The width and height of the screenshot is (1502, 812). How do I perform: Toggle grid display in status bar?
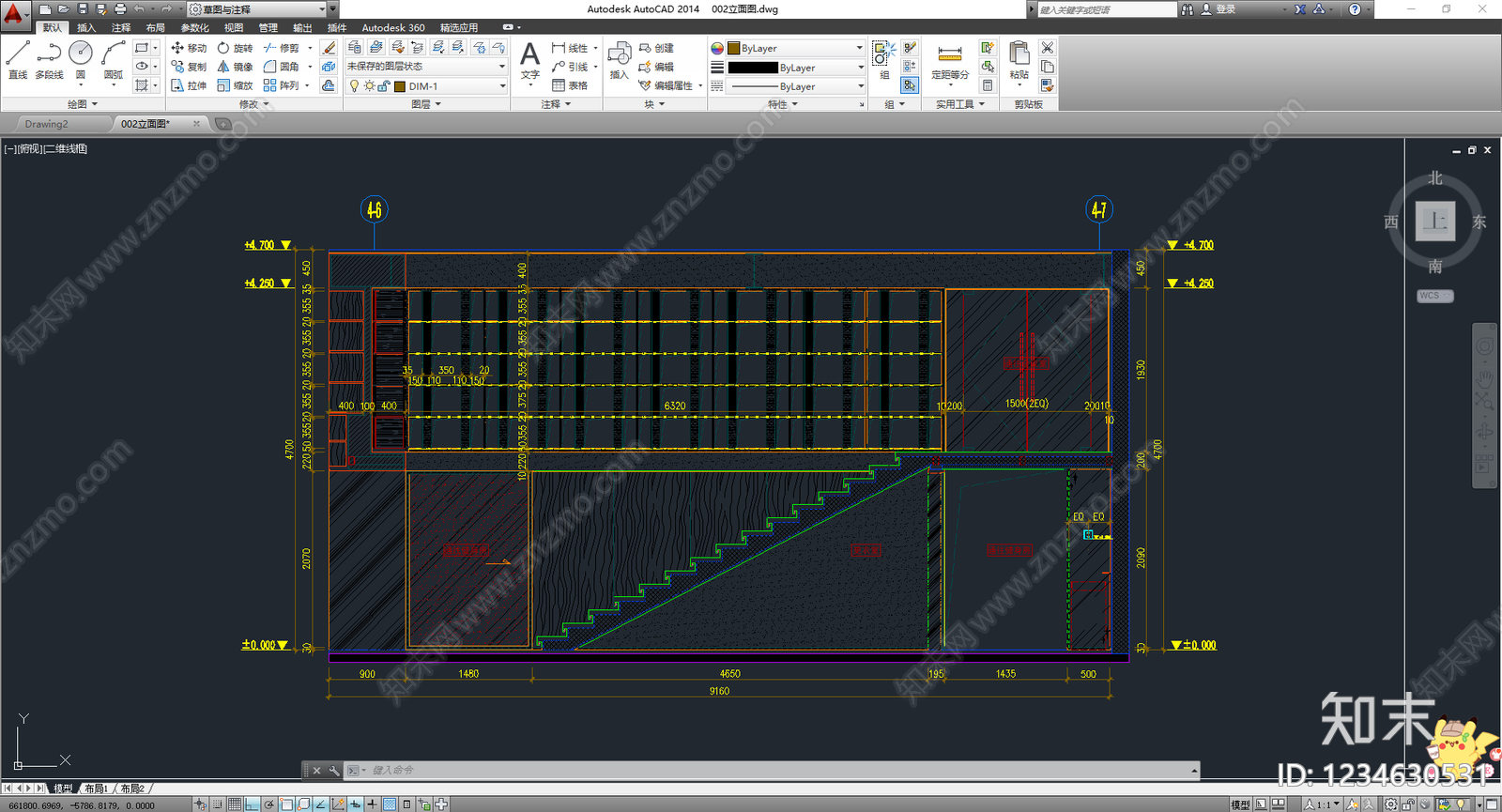pyautogui.click(x=235, y=804)
